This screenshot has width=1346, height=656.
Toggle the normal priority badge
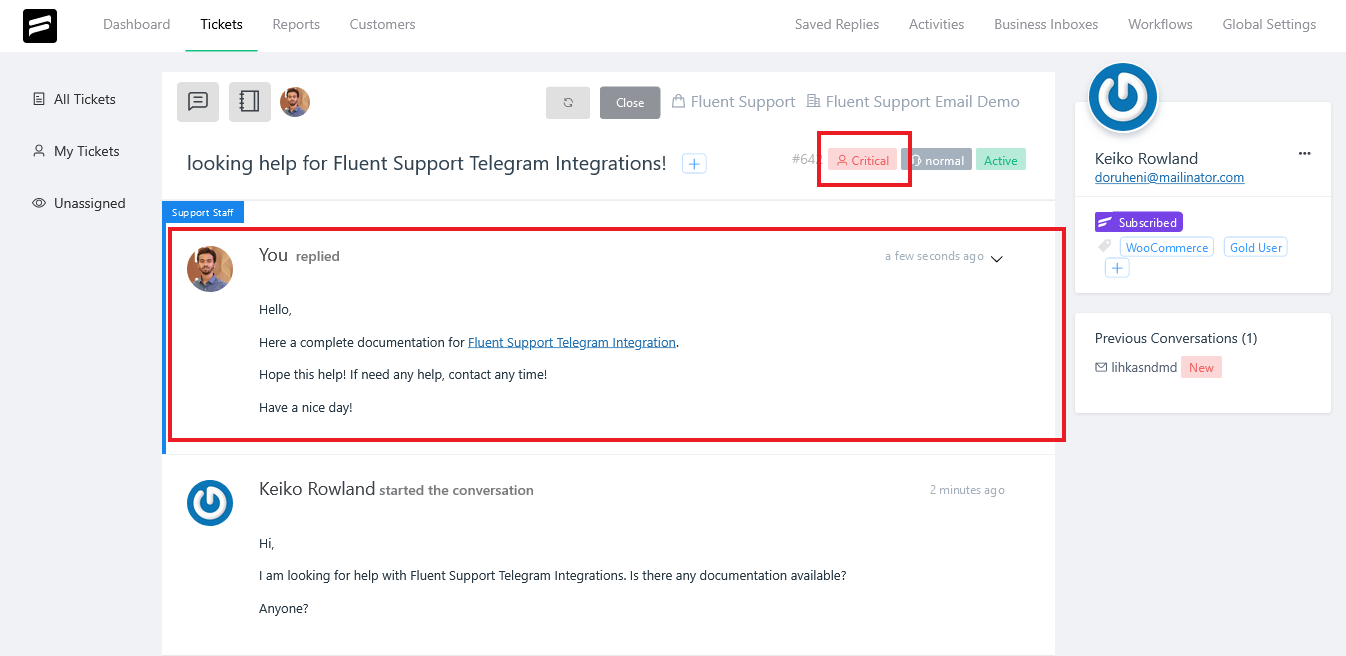tap(937, 159)
